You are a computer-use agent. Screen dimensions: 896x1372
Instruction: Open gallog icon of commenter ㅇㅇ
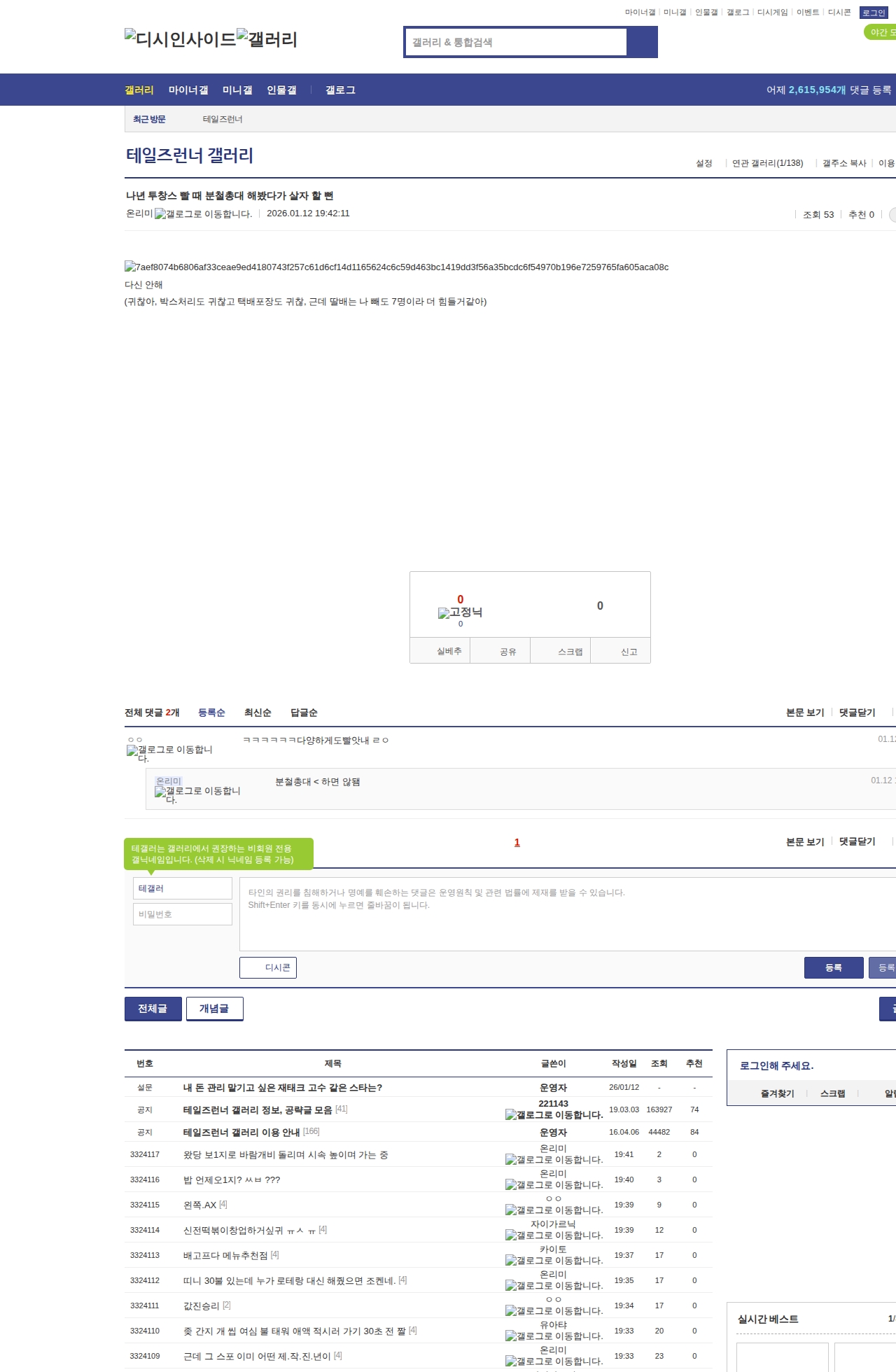(x=170, y=753)
